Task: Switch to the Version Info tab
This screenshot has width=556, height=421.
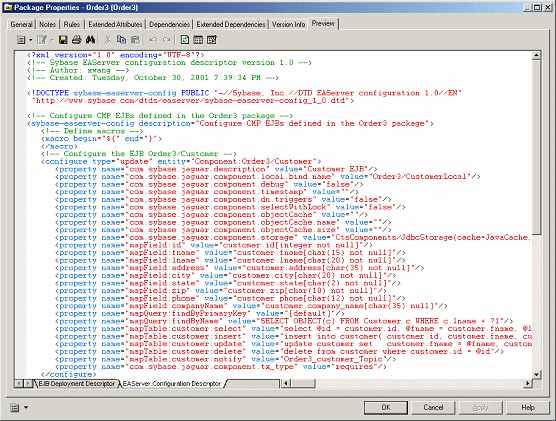Action: 288,24
